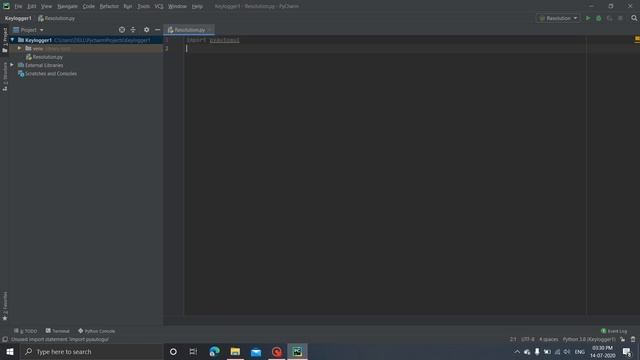The width and height of the screenshot is (640, 360).
Task: Open the notification center icon
Action: (627, 352)
